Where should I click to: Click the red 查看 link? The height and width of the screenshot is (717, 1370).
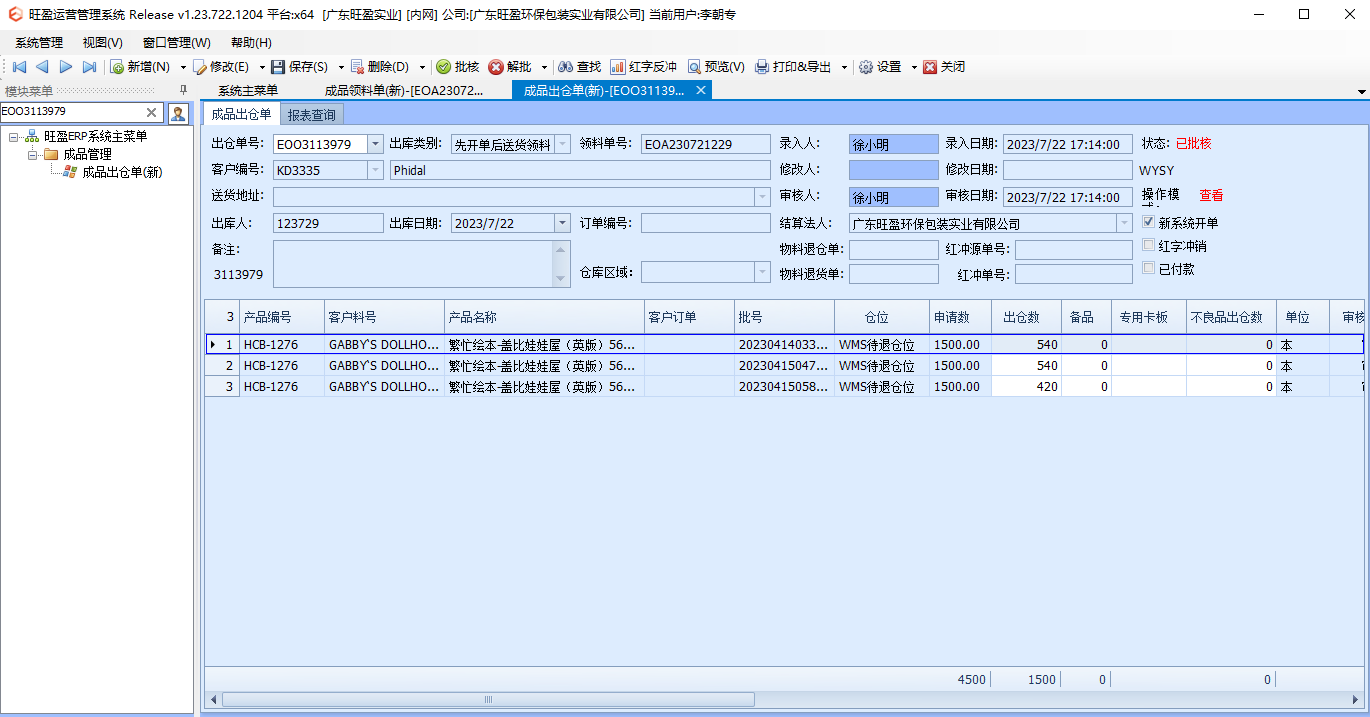[1211, 196]
